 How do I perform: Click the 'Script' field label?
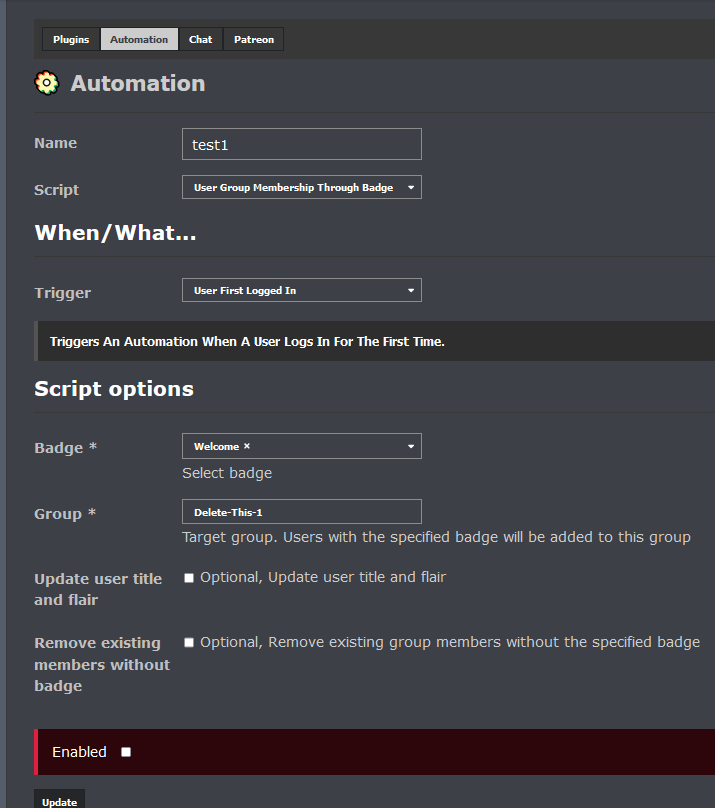57,190
